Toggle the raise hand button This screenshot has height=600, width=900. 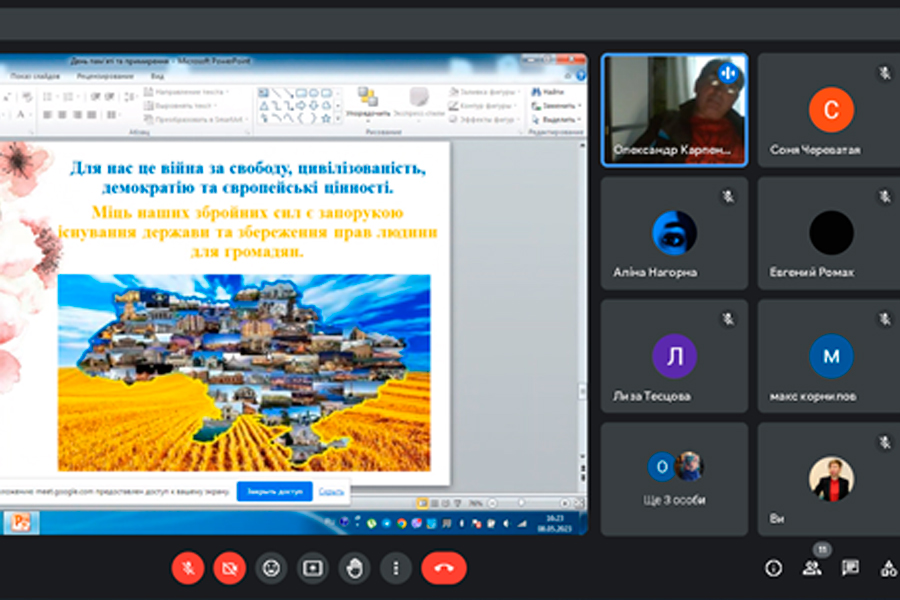354,568
